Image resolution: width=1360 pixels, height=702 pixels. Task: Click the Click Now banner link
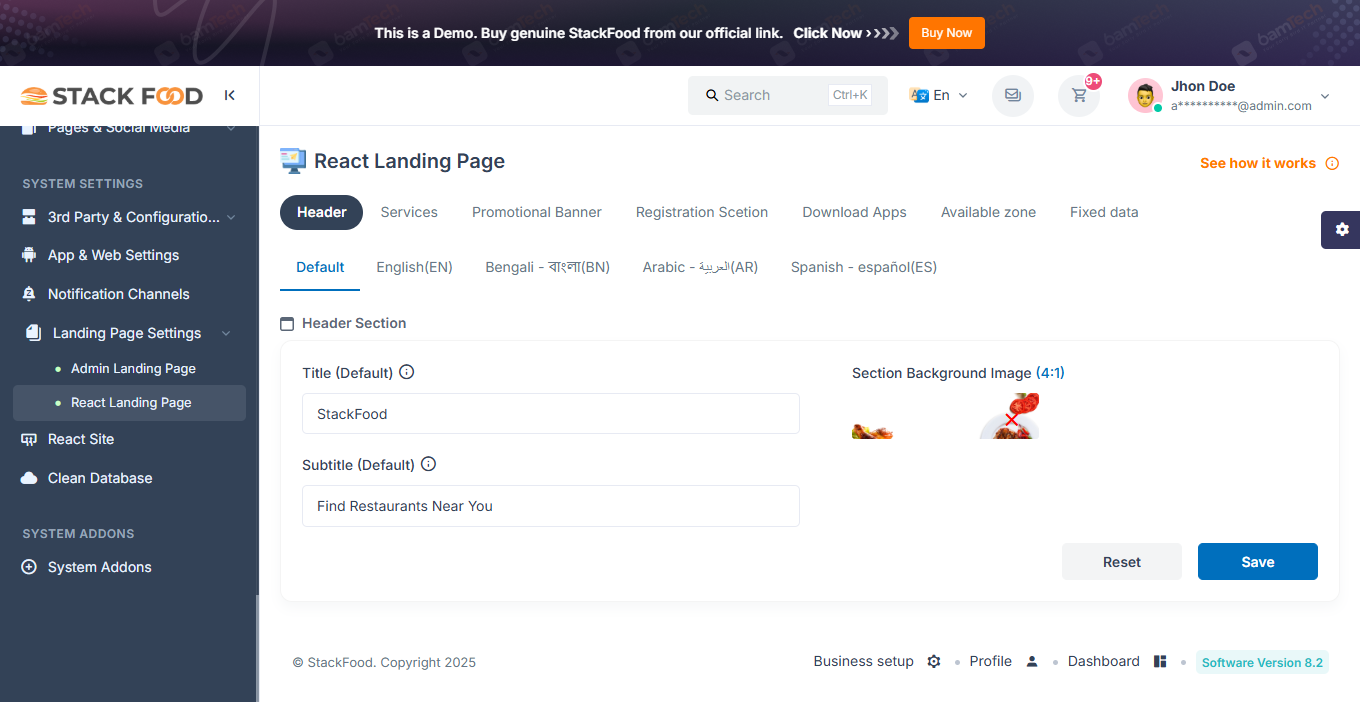[846, 33]
